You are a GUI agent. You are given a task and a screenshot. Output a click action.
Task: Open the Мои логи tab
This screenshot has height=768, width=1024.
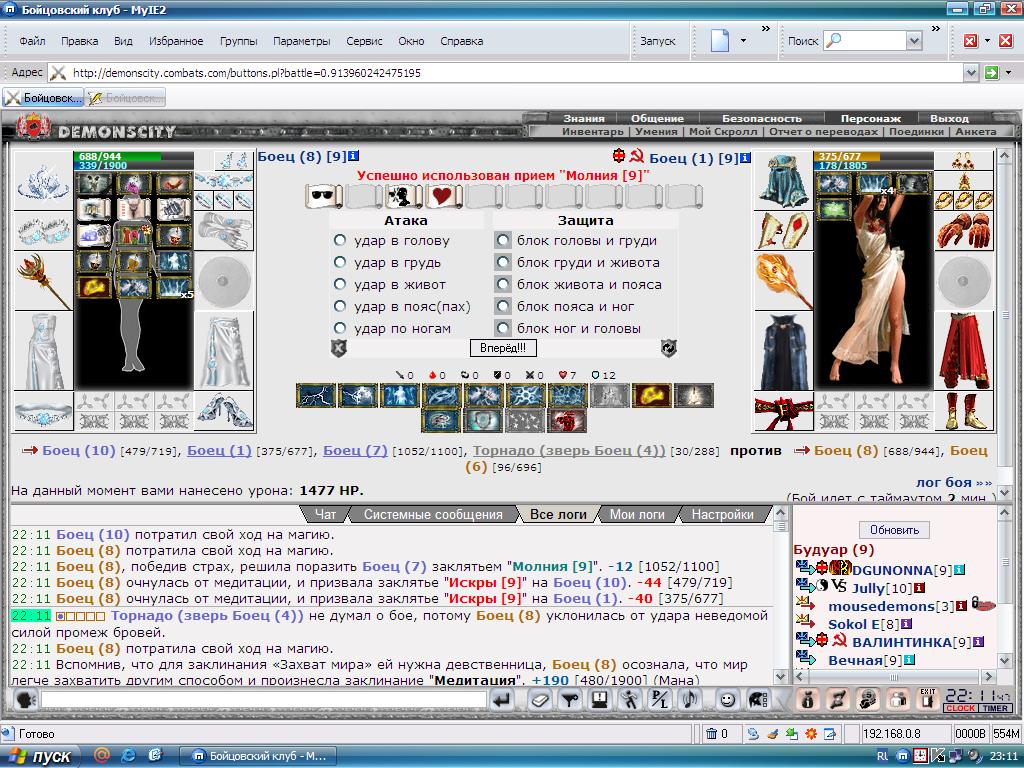[x=637, y=515]
